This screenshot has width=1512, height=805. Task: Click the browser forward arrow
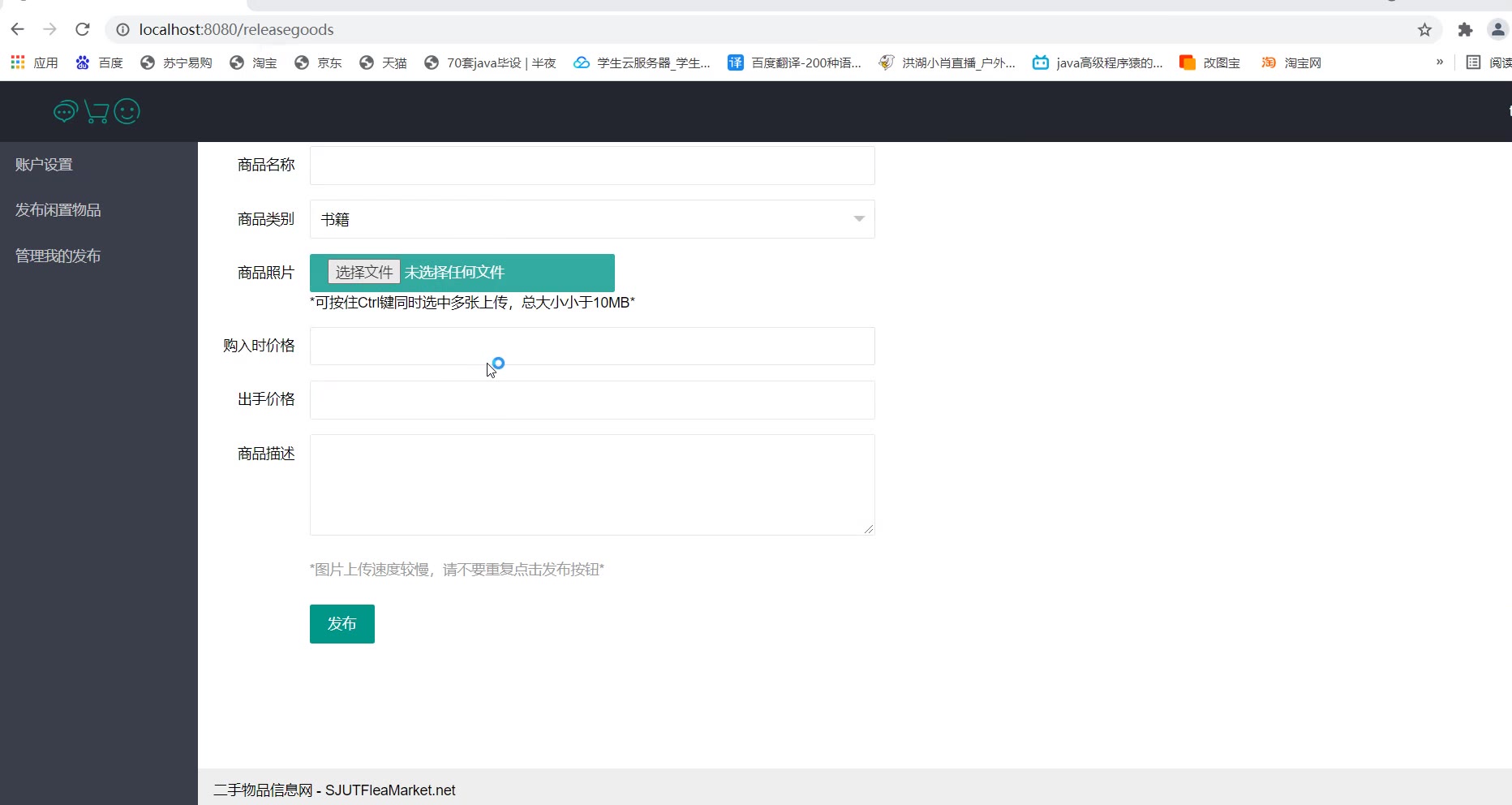point(50,29)
